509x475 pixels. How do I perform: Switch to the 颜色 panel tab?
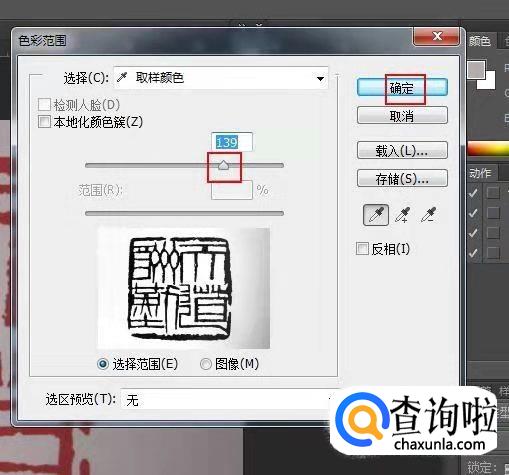coord(480,41)
